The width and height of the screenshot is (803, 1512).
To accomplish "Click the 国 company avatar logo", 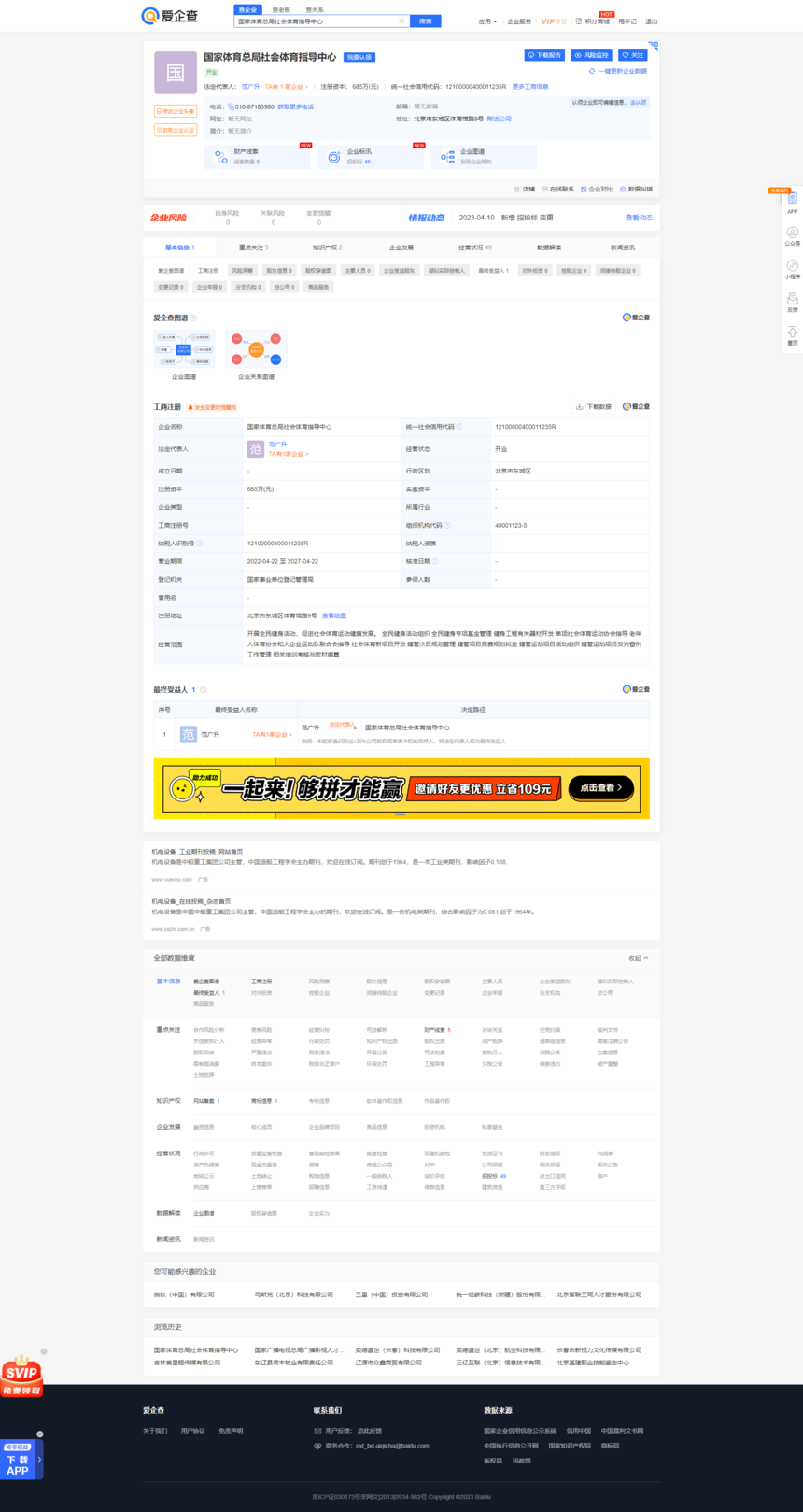I will [176, 73].
